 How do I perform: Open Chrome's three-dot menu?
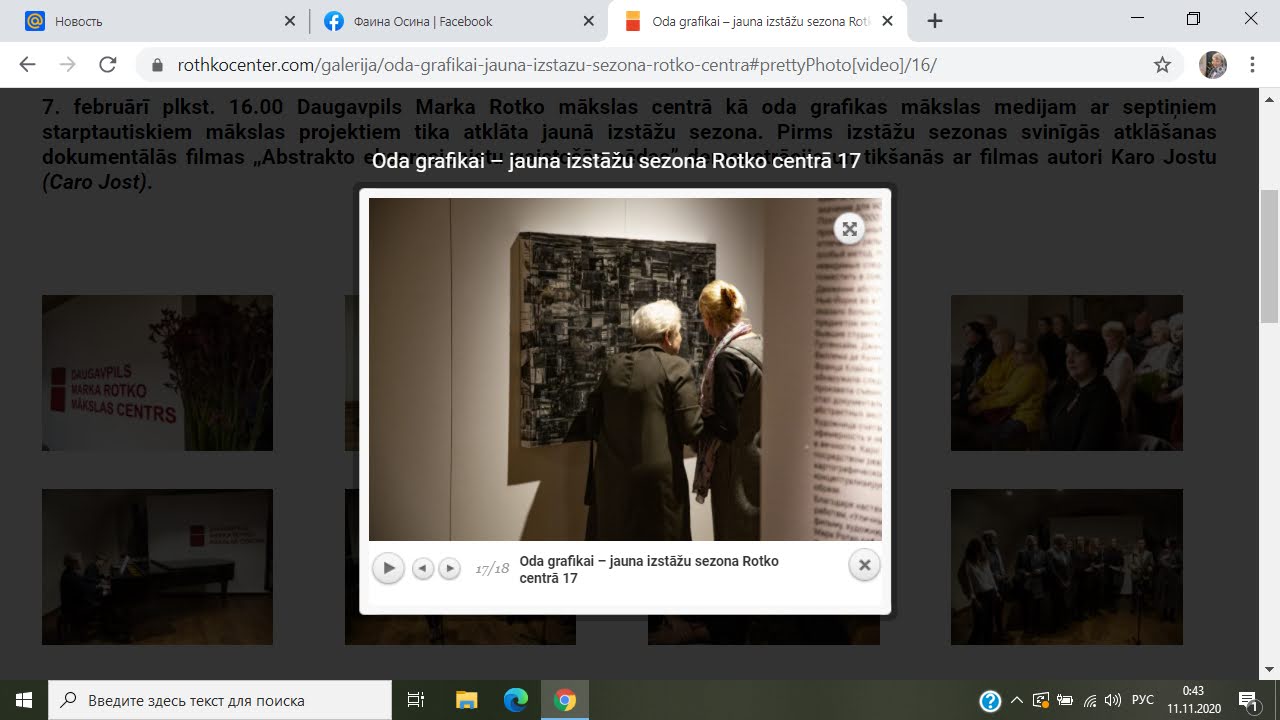(1252, 65)
